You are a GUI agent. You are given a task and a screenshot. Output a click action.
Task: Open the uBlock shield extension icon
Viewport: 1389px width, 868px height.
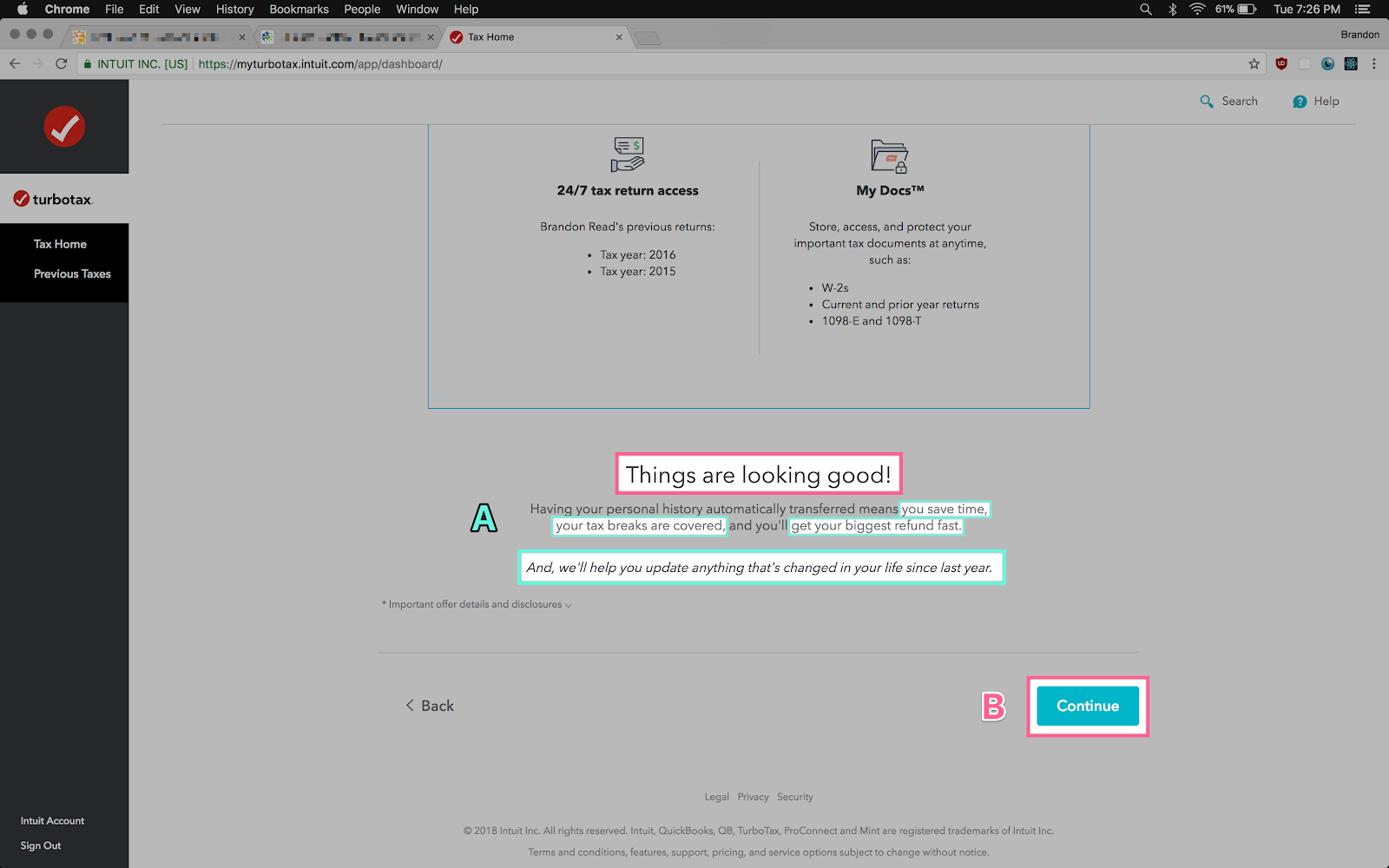point(1281,64)
